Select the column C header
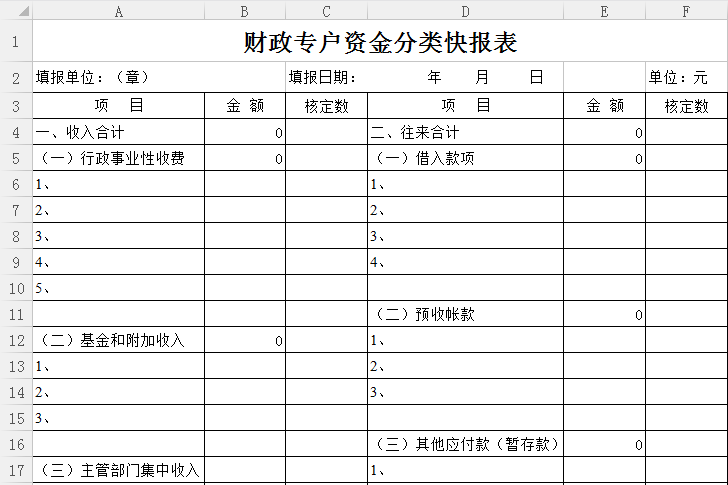728x485 pixels. pyautogui.click(x=326, y=11)
